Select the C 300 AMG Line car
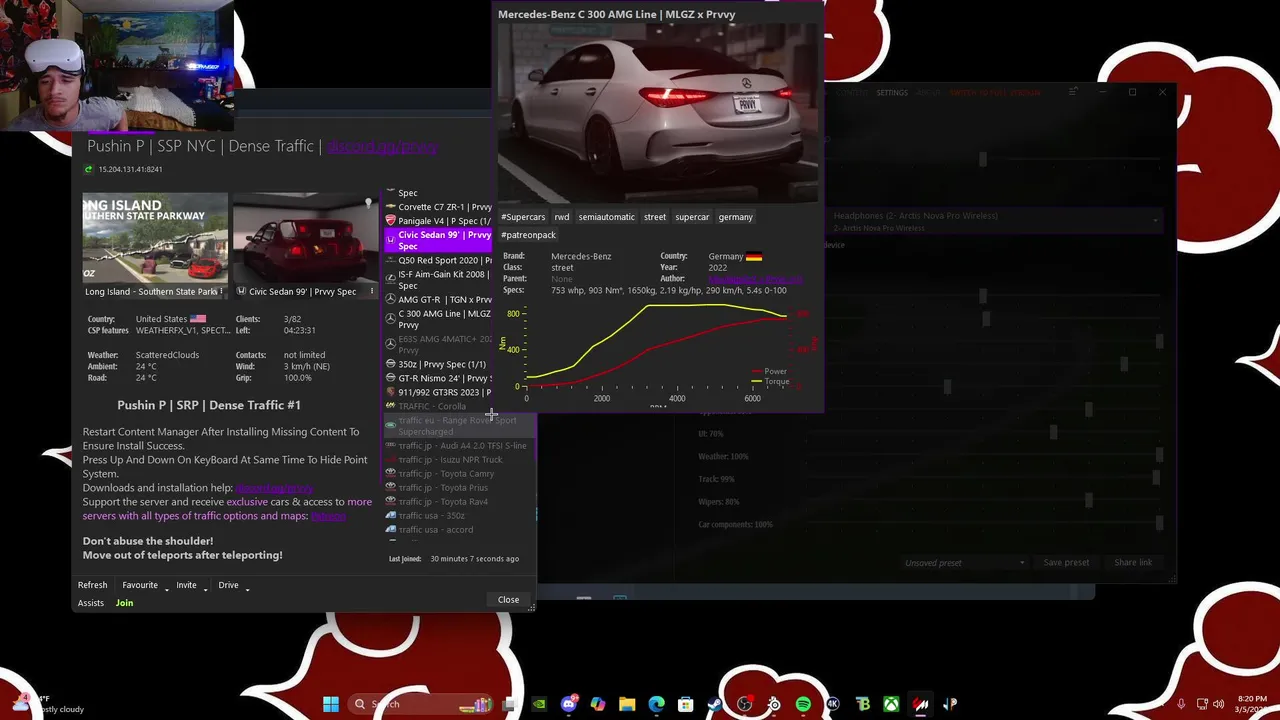Screen dimensions: 1280x720 pos(438,318)
